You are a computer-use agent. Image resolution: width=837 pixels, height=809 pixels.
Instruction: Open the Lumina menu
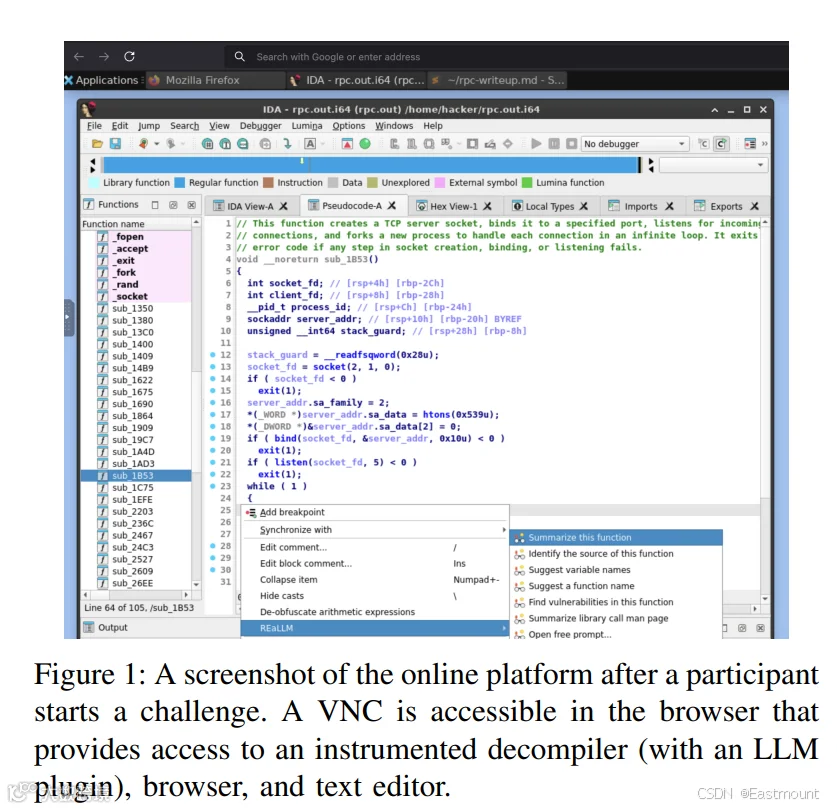click(307, 126)
